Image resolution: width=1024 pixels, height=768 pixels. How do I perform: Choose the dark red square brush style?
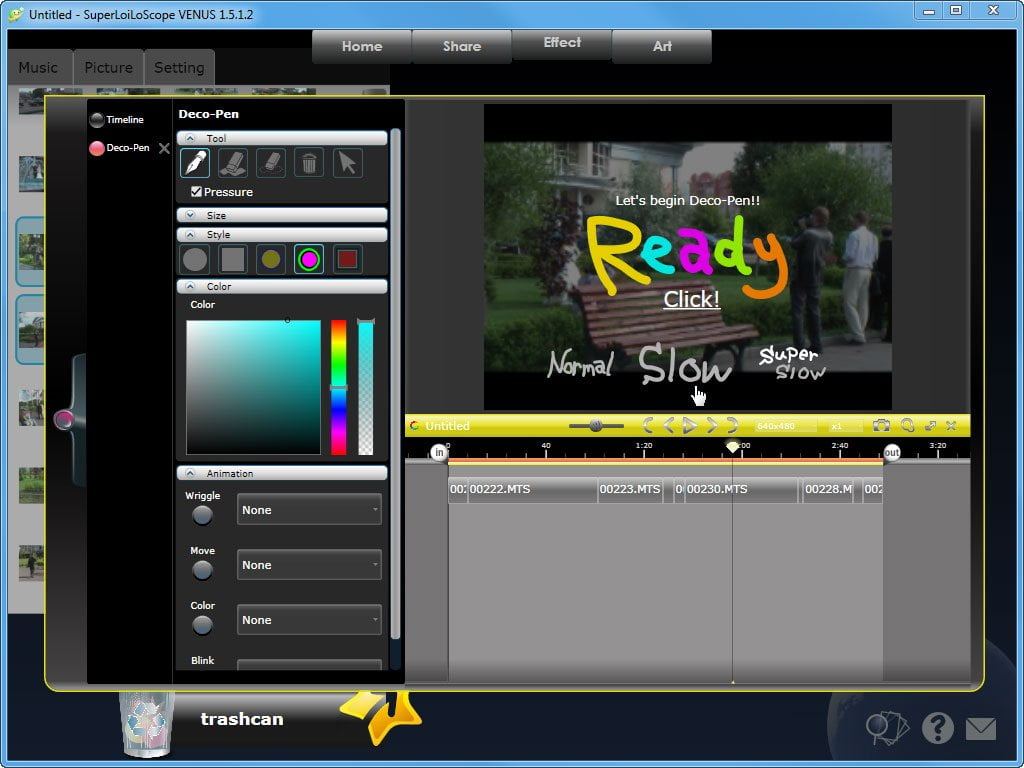(x=347, y=259)
